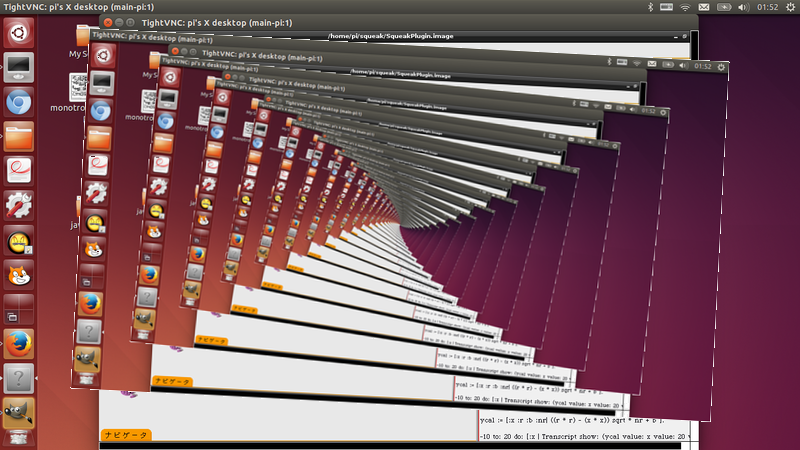The height and width of the screenshot is (450, 800).
Task: Click Scratch cat in the largest nested VNC launcher
Action: point(93,249)
